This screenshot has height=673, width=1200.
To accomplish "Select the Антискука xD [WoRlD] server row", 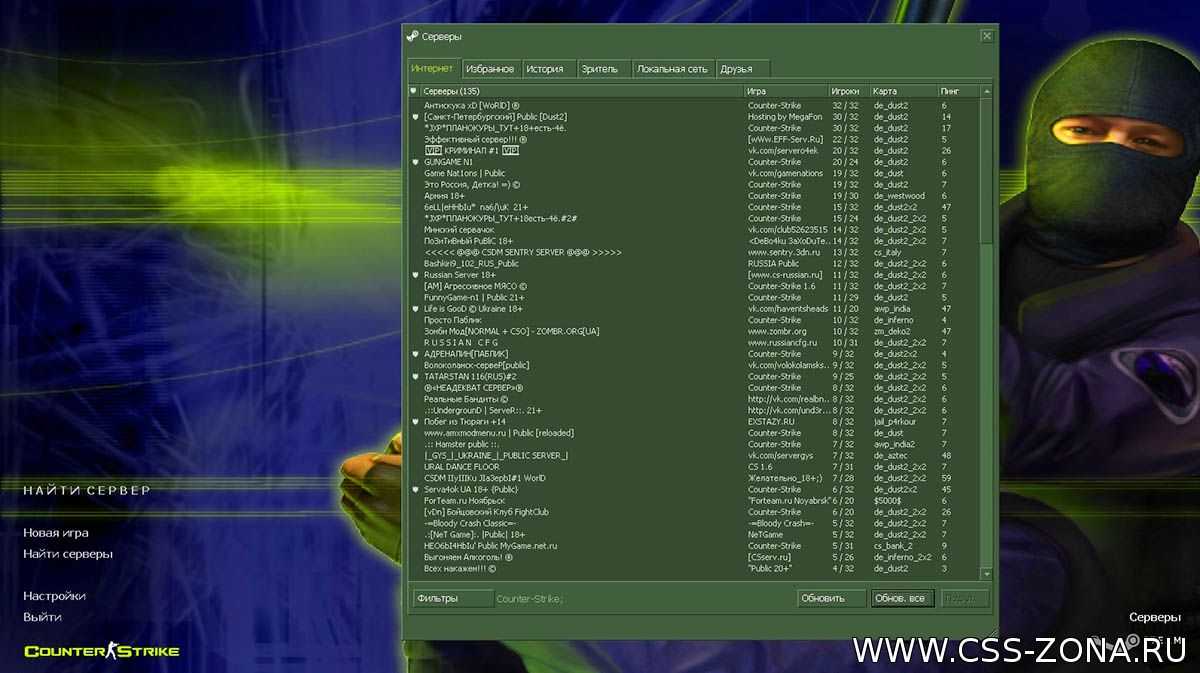I will (695, 105).
